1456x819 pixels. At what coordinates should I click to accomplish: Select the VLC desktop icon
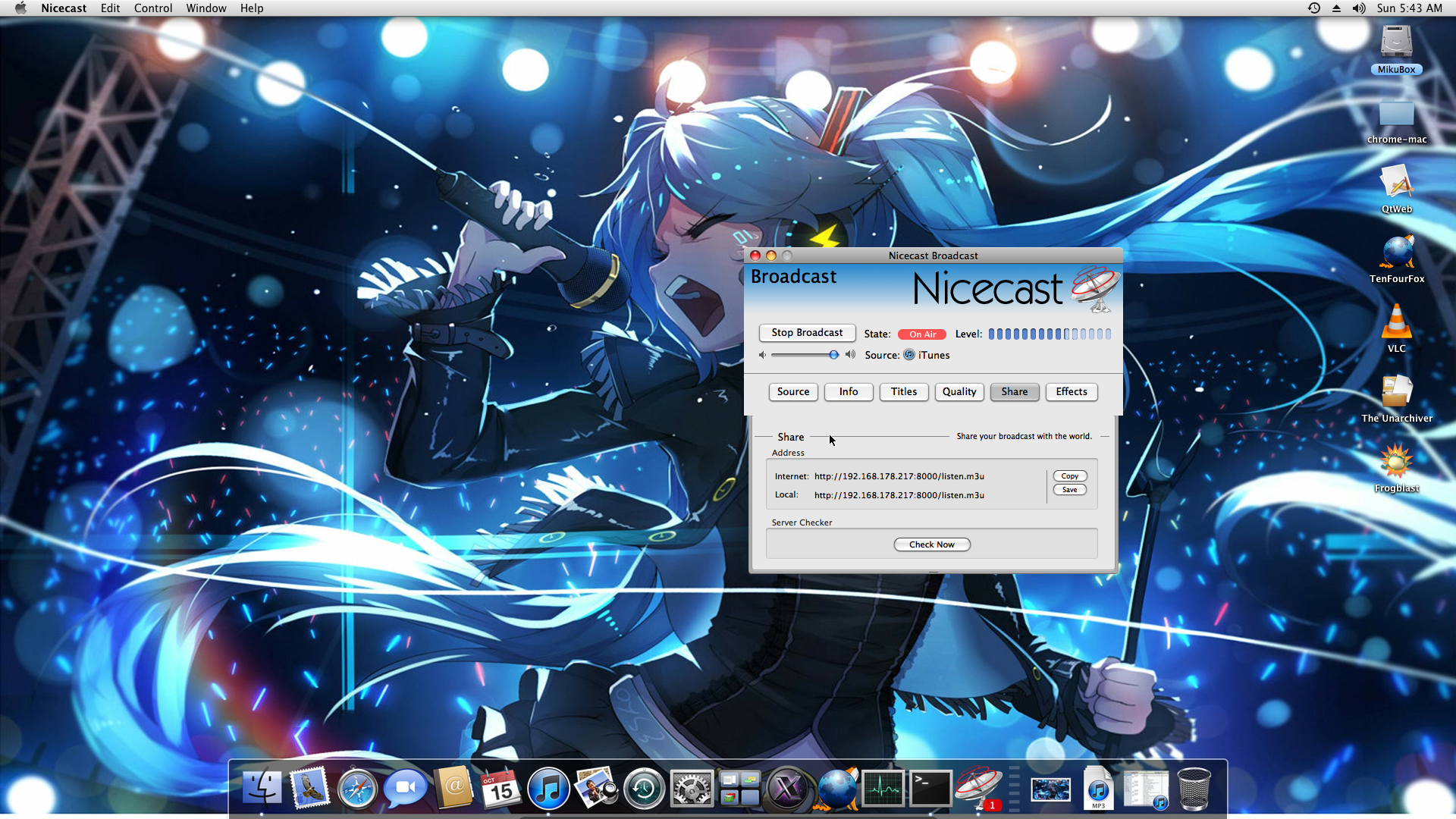1396,329
